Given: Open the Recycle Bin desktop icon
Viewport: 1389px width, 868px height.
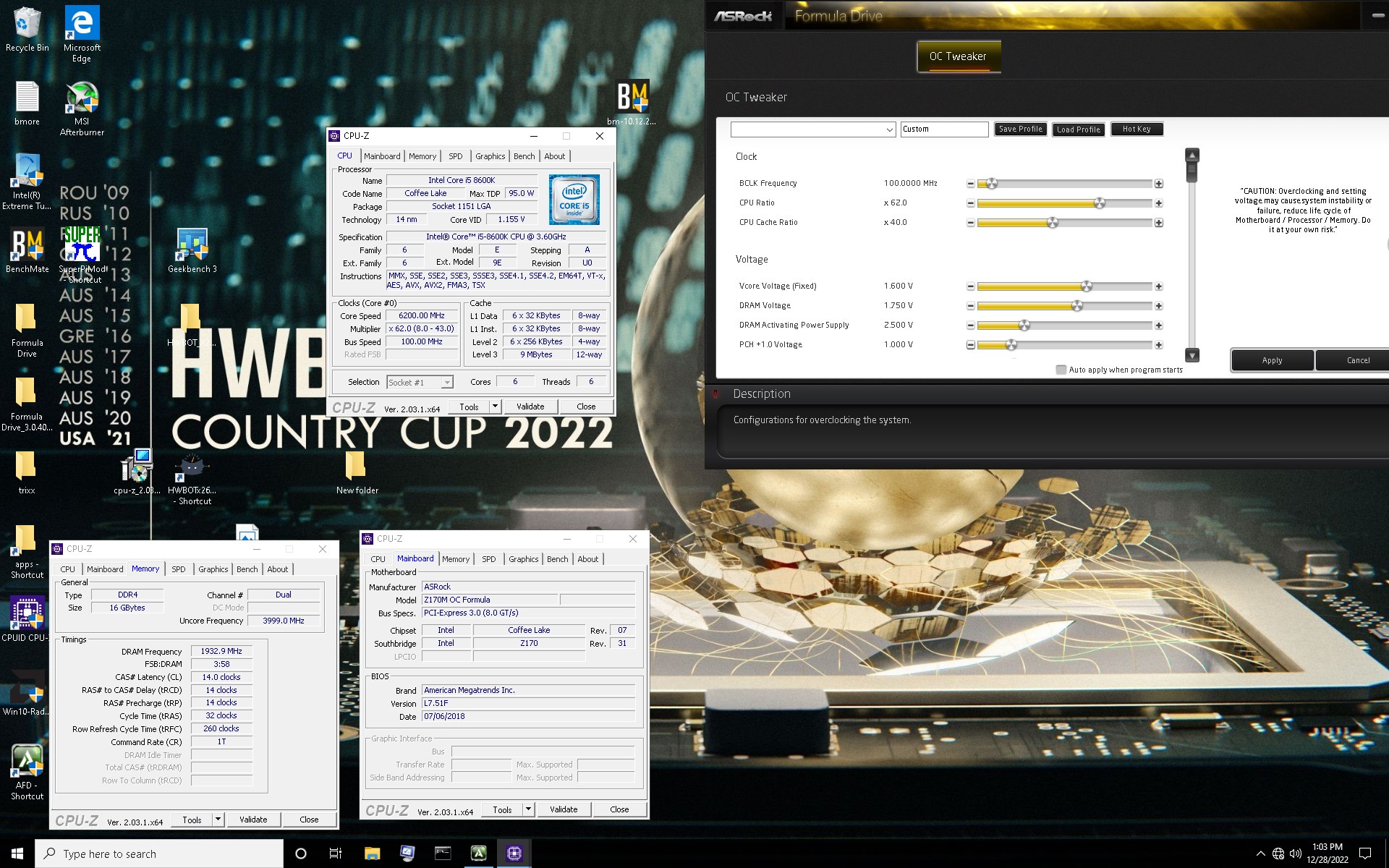Looking at the screenshot, I should (x=27, y=29).
